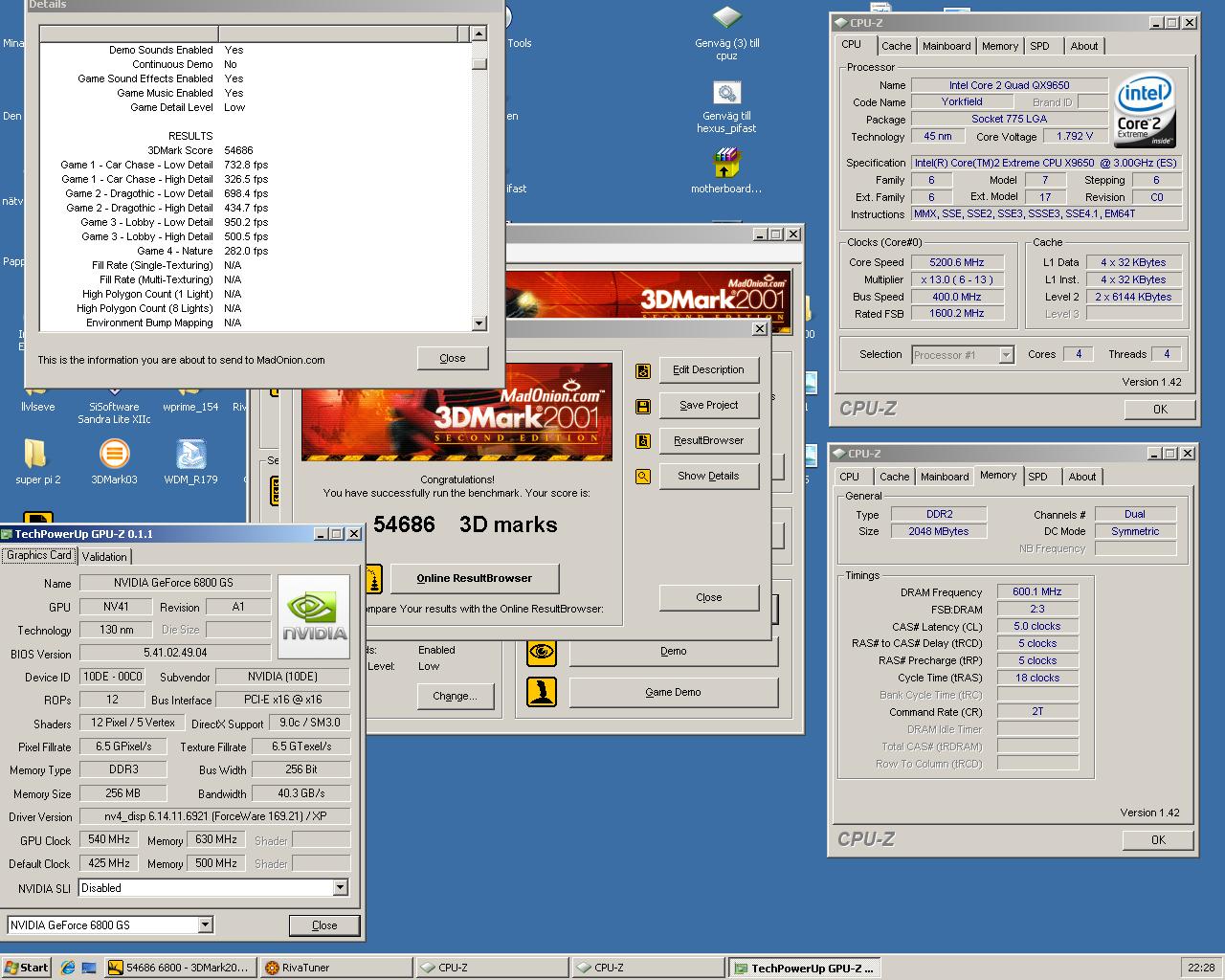
Task: Click the Save Project button
Action: point(708,405)
